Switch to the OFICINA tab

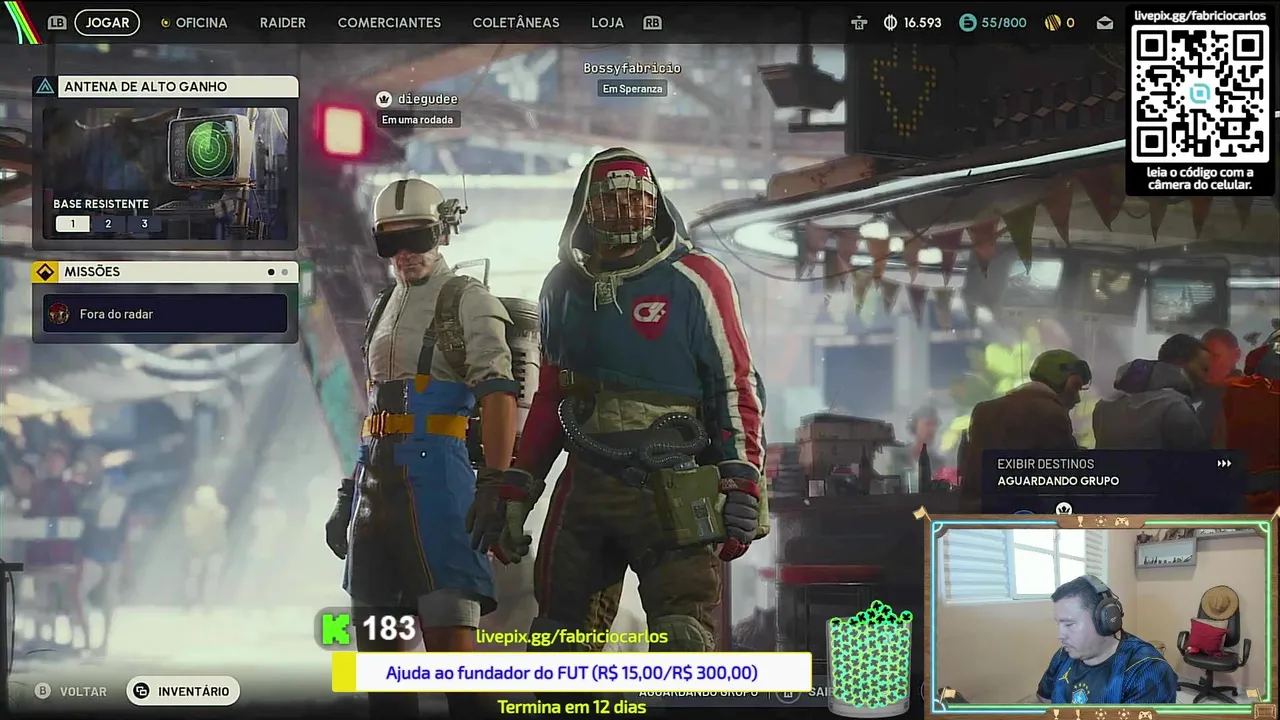coord(201,22)
